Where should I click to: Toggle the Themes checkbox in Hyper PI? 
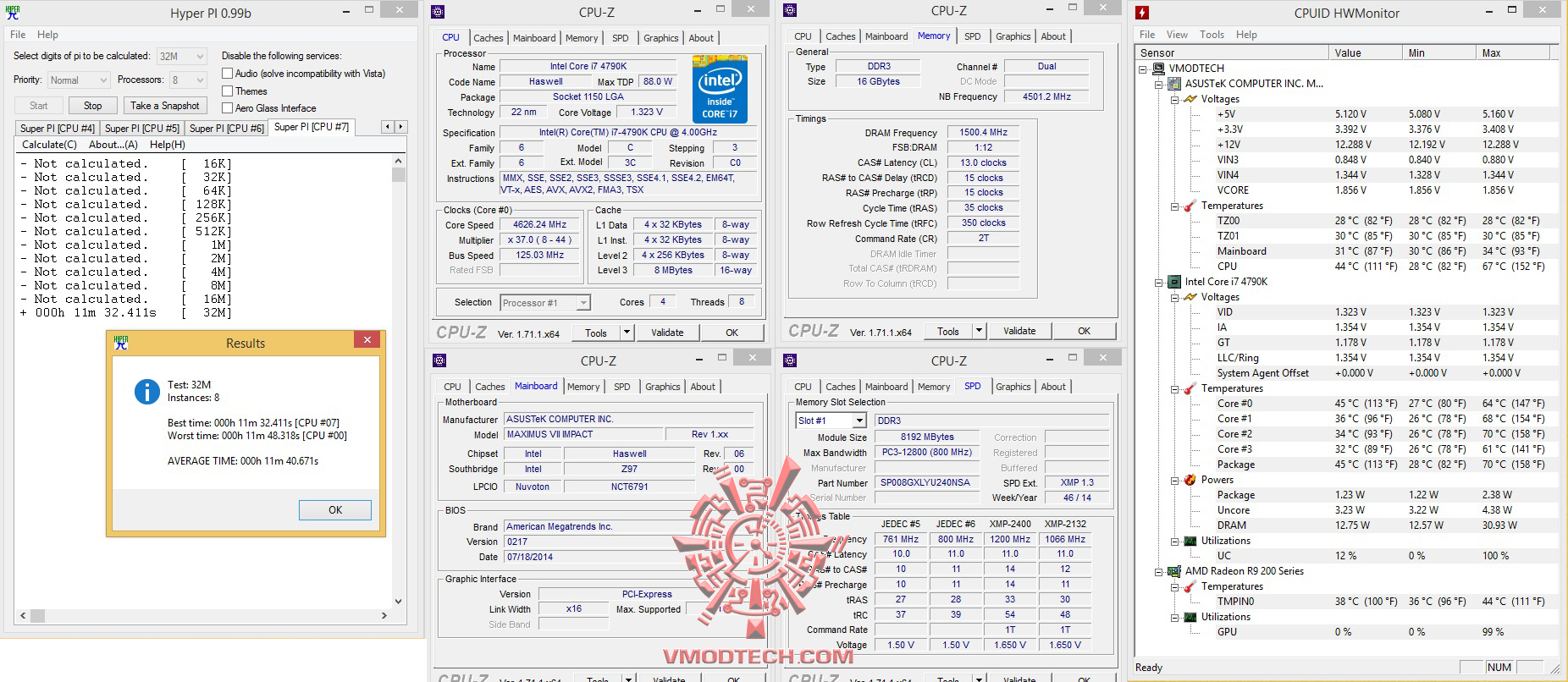tap(227, 91)
